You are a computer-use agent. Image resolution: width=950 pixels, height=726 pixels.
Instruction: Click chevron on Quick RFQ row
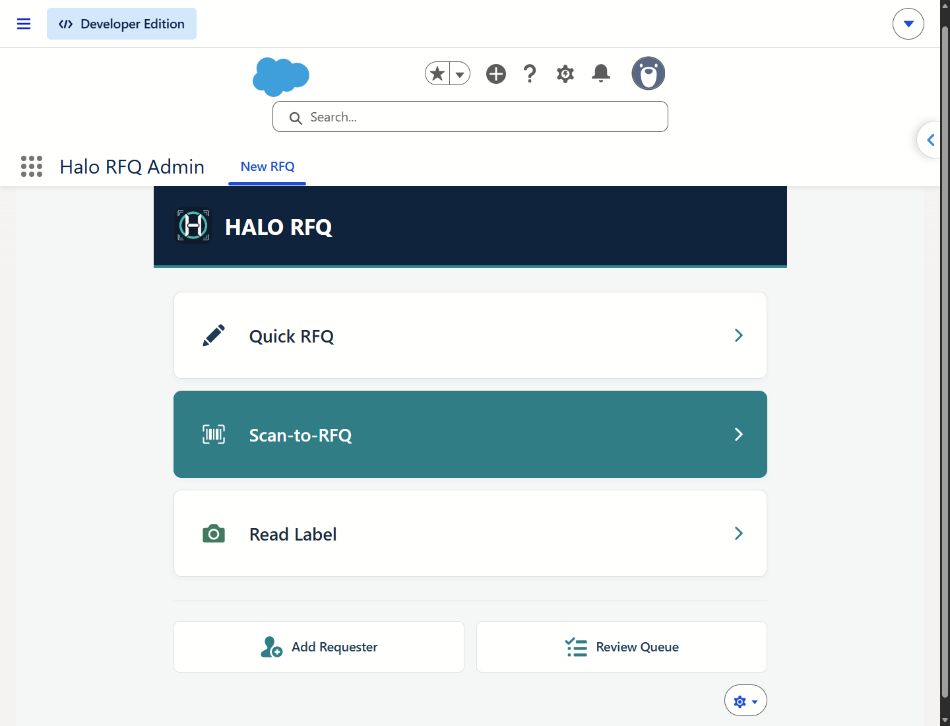pyautogui.click(x=739, y=335)
